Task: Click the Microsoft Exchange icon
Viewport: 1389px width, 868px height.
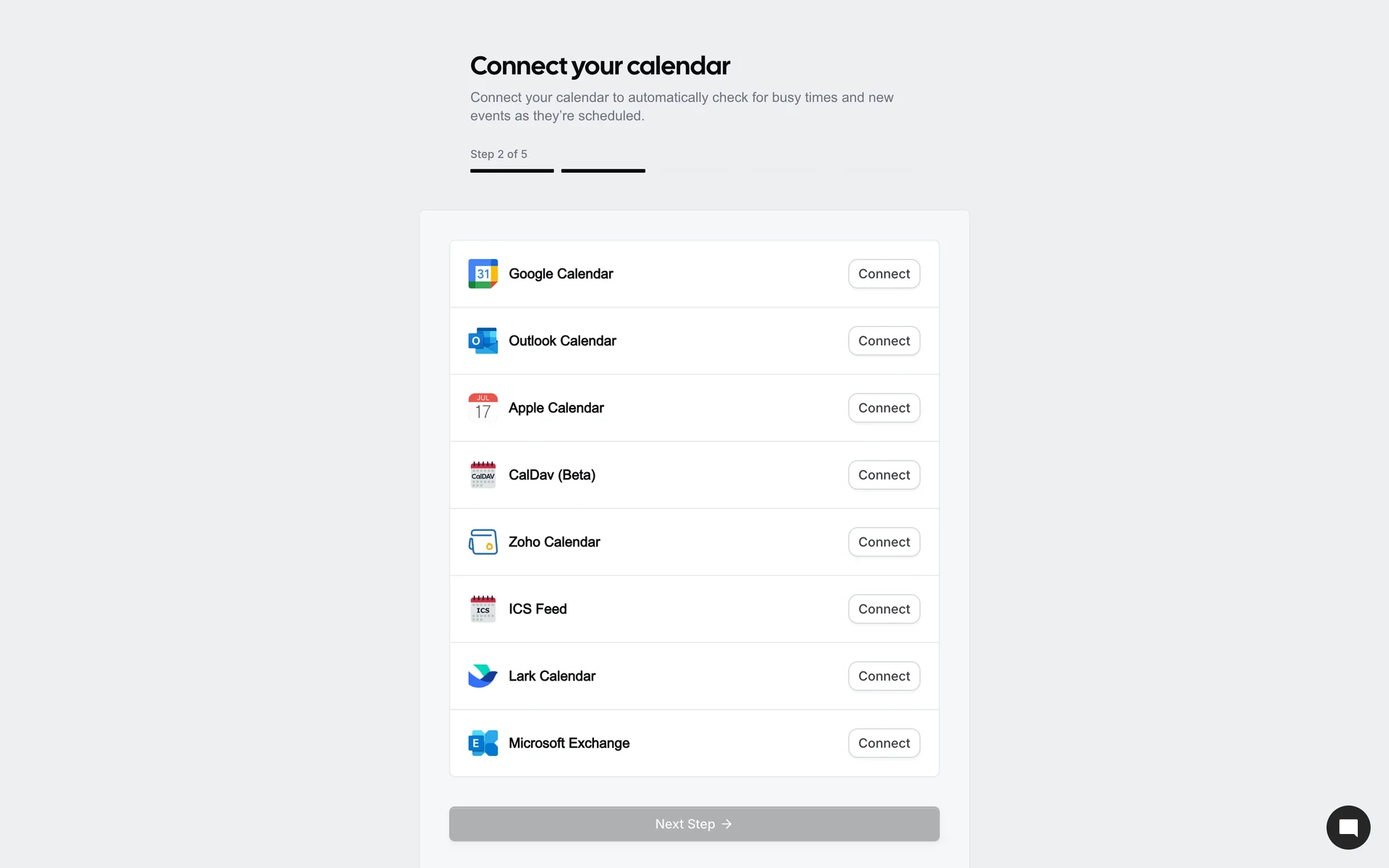Action: tap(483, 743)
